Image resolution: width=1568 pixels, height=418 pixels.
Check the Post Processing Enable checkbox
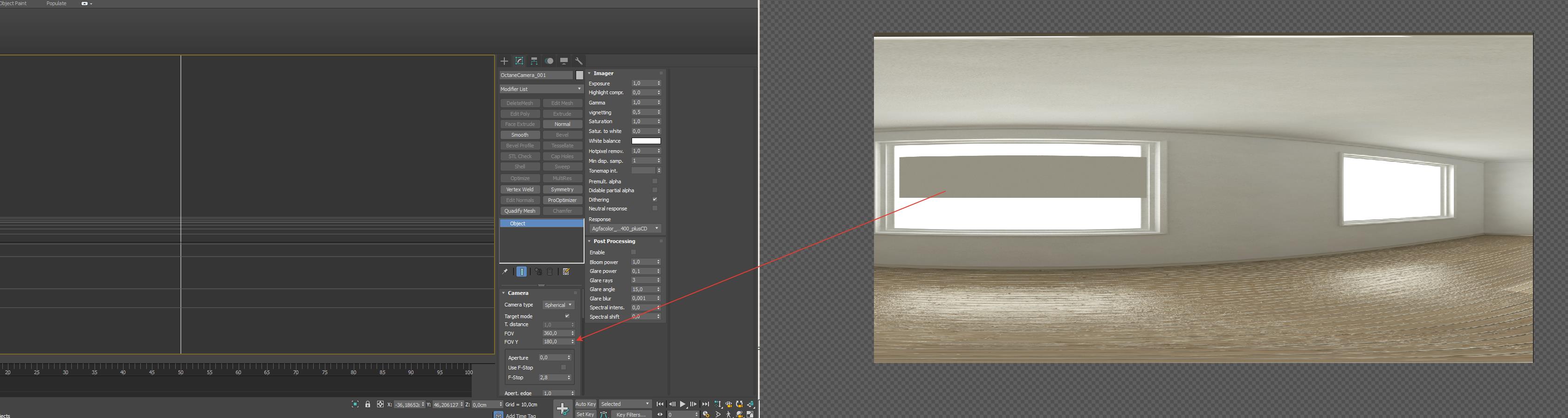point(633,252)
